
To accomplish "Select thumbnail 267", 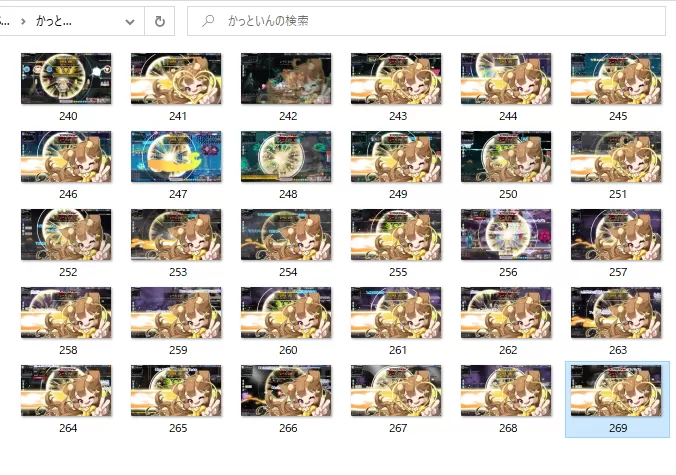I will point(396,391).
